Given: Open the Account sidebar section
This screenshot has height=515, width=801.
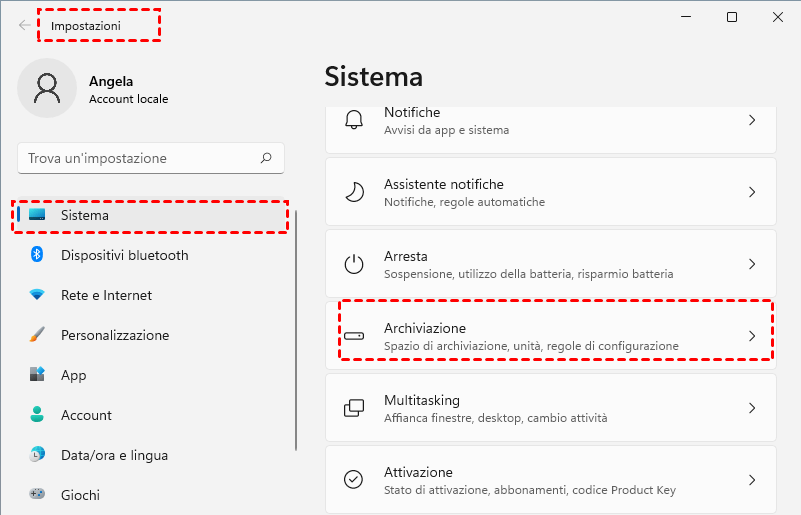Looking at the screenshot, I should pyautogui.click(x=86, y=415).
